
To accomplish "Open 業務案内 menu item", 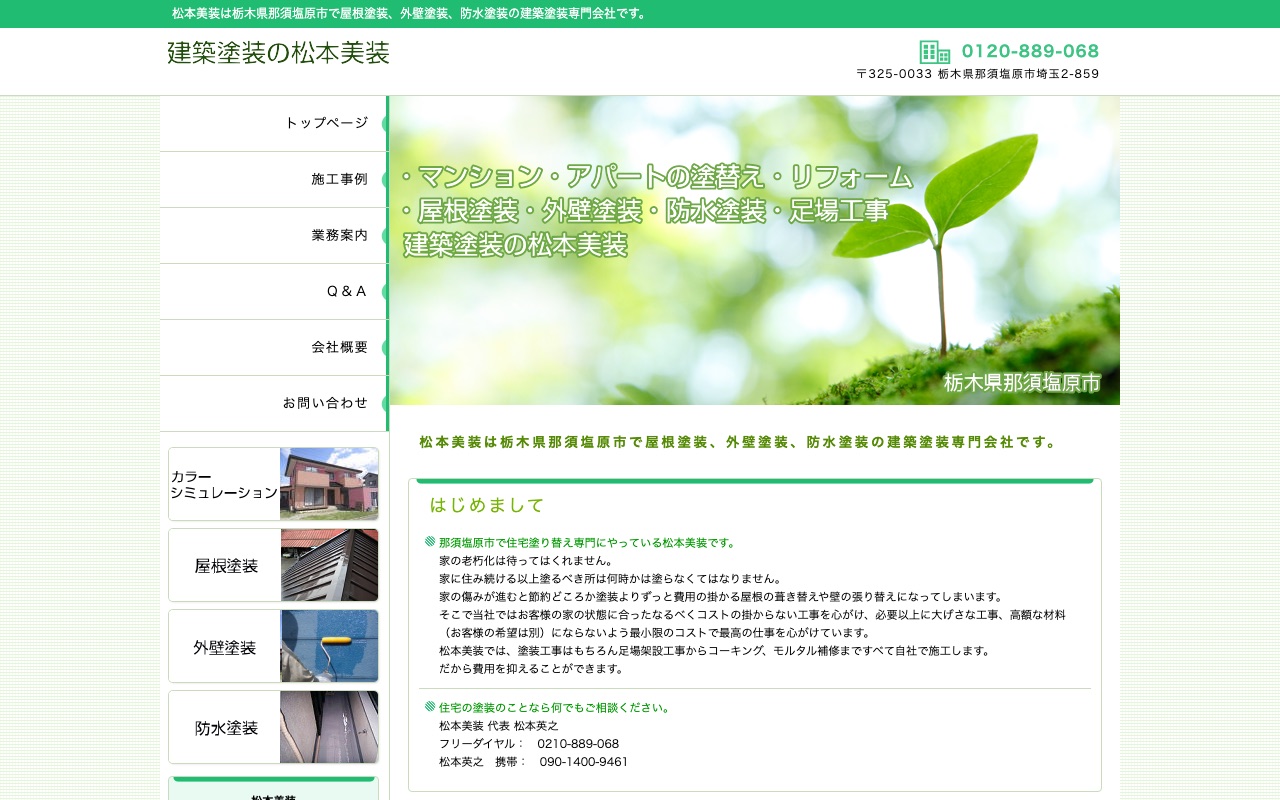I will tap(274, 235).
